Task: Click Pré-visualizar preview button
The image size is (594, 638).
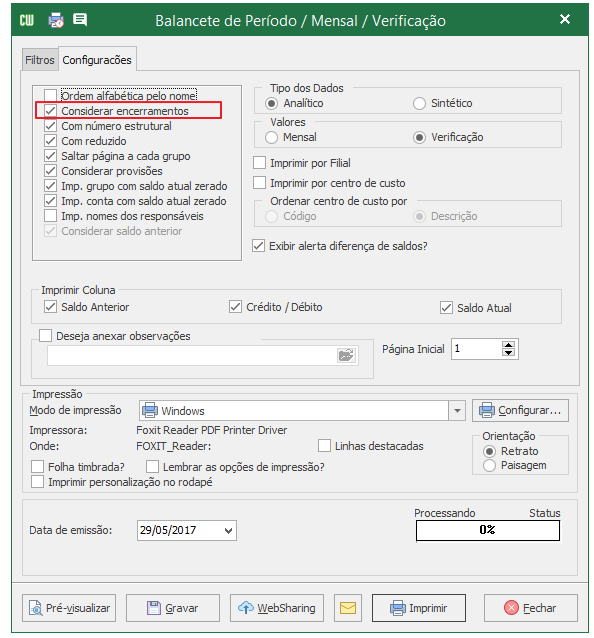Action: click(x=69, y=608)
